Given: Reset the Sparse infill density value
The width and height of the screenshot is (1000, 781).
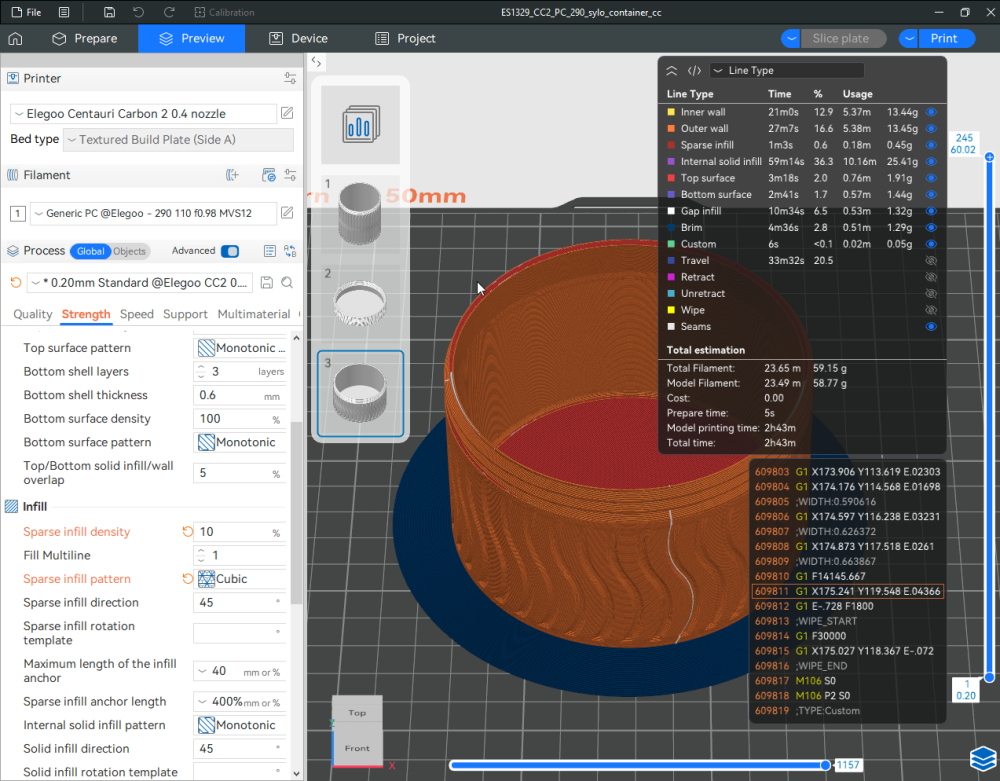Looking at the screenshot, I should point(187,532).
